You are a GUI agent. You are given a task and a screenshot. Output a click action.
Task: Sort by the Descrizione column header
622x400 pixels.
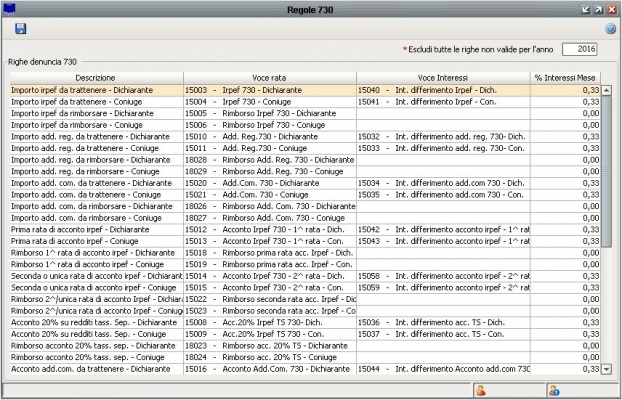94,77
